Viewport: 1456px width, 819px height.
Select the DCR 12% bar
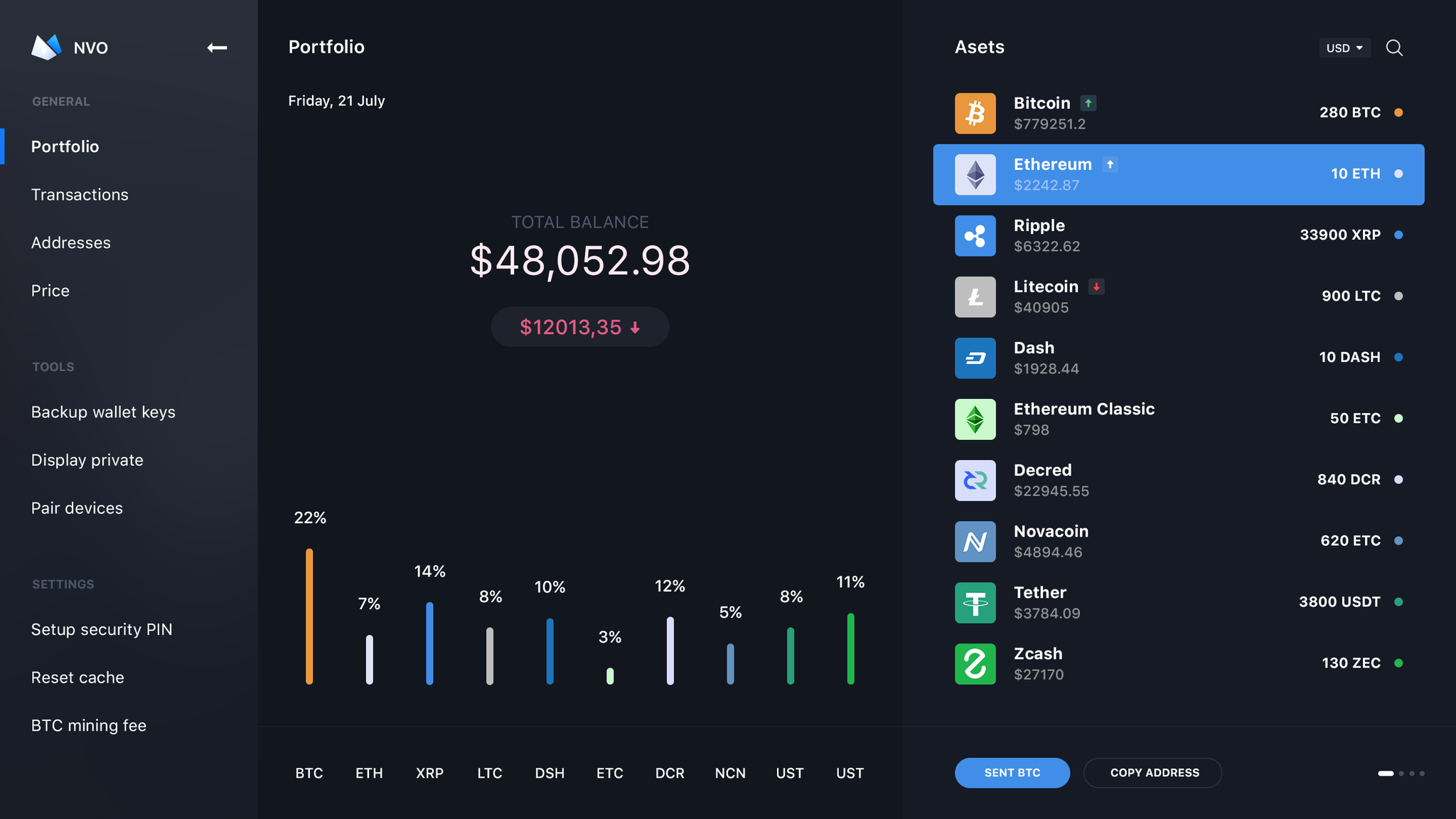point(670,651)
